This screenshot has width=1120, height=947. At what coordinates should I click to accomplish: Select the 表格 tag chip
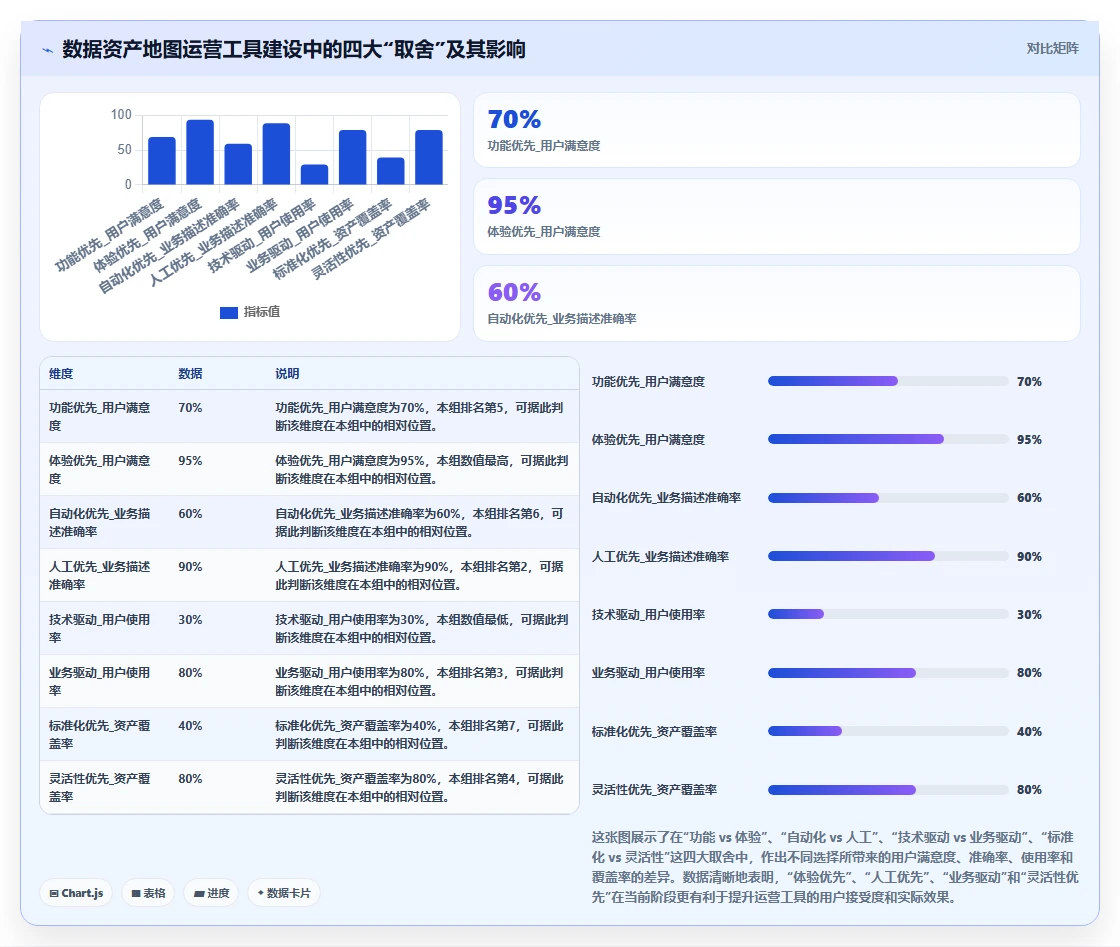[x=148, y=893]
